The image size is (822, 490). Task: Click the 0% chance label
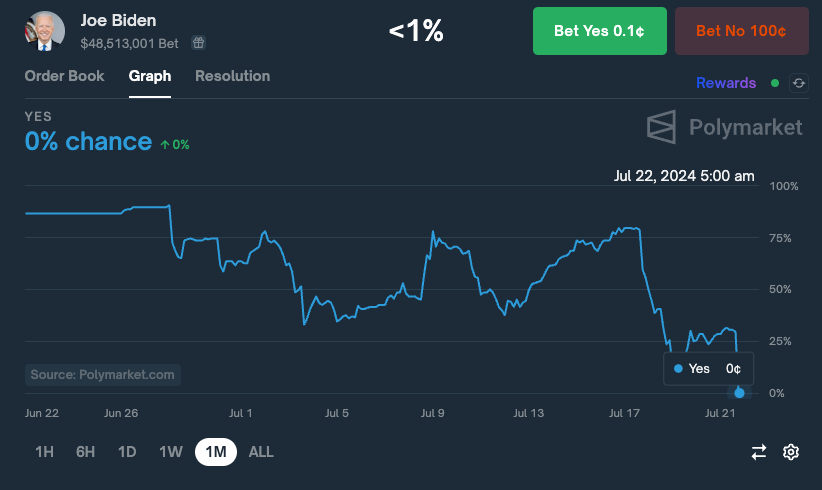(88, 141)
